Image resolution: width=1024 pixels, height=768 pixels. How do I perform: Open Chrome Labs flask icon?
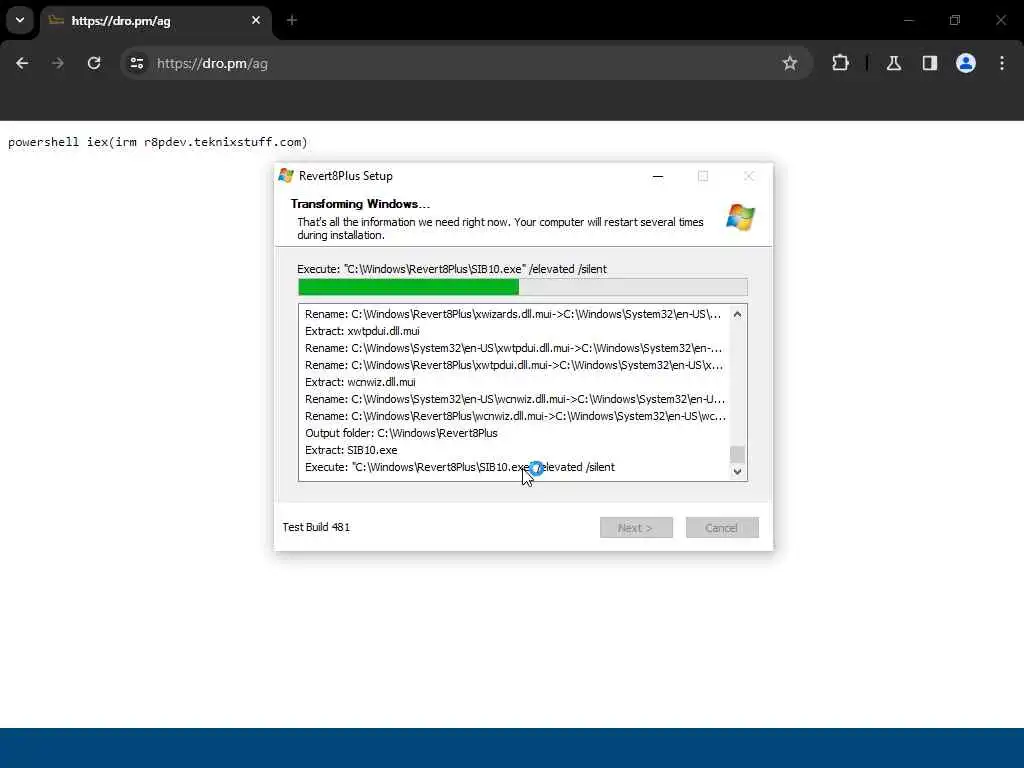894,63
